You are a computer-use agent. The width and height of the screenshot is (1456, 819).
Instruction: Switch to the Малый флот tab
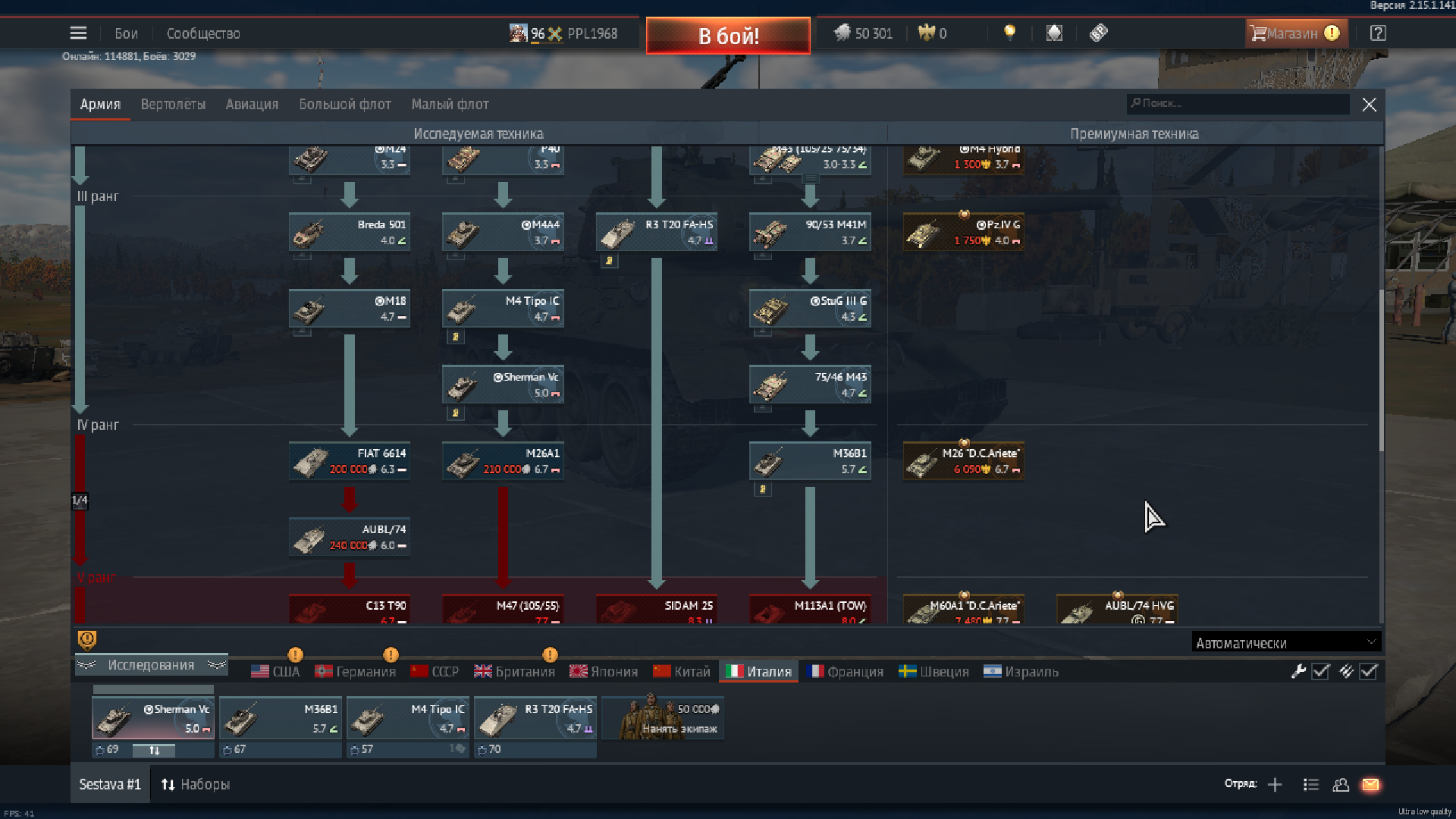pyautogui.click(x=450, y=105)
